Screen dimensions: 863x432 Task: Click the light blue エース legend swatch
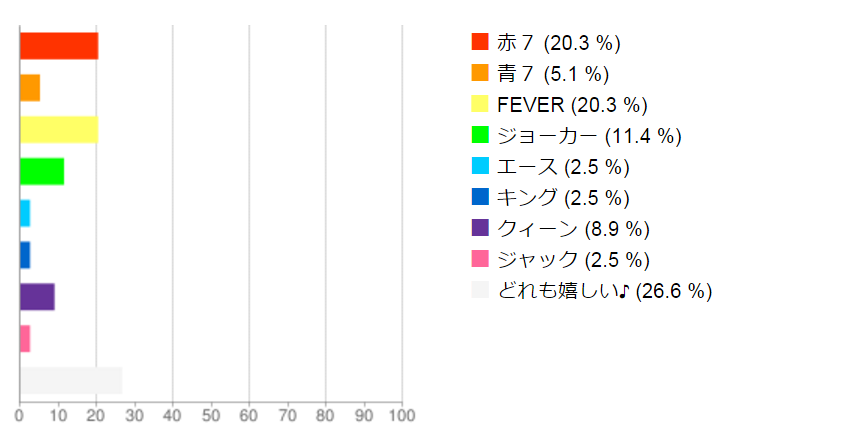(x=480, y=166)
